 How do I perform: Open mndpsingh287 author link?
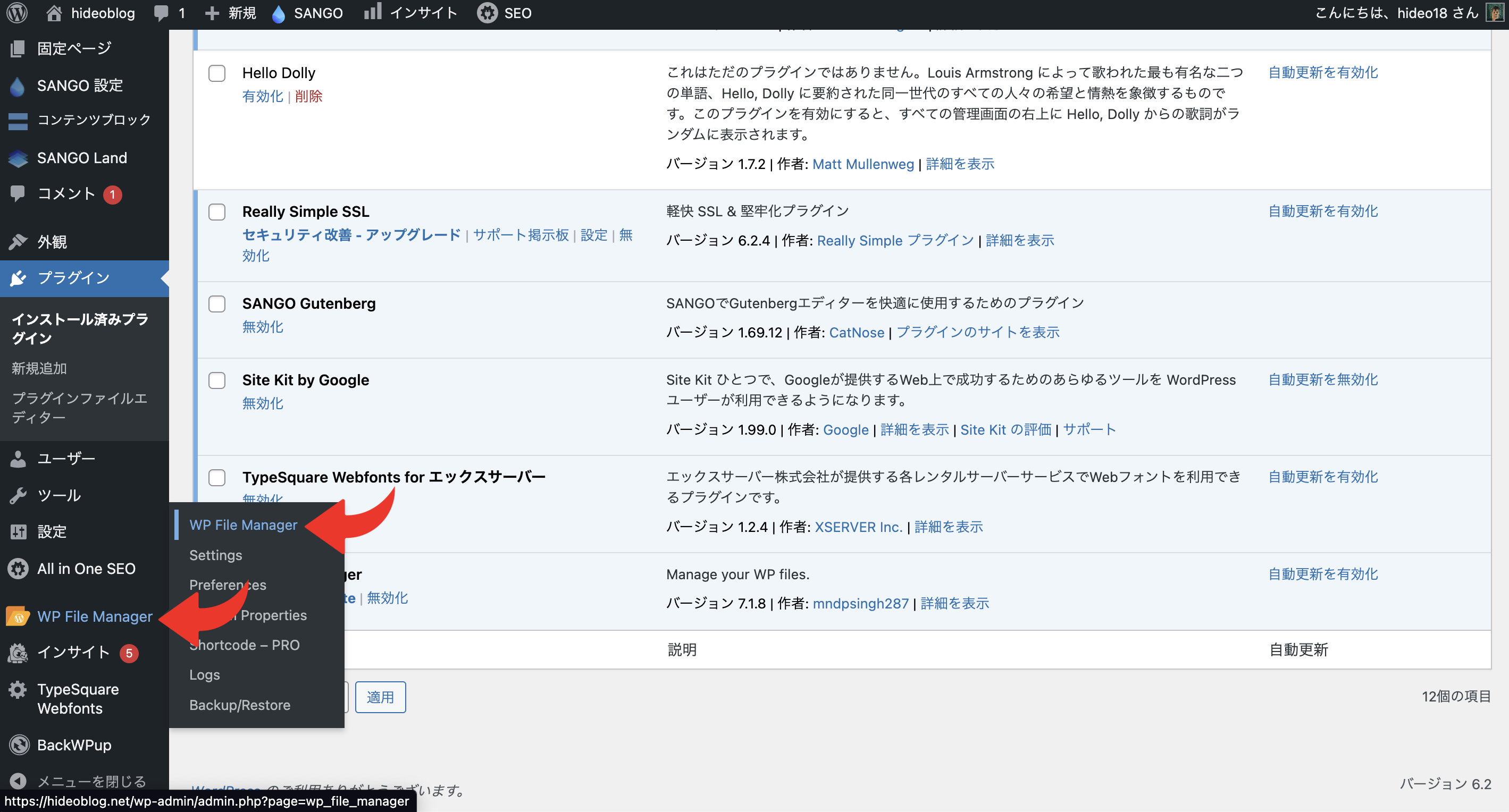tap(860, 603)
